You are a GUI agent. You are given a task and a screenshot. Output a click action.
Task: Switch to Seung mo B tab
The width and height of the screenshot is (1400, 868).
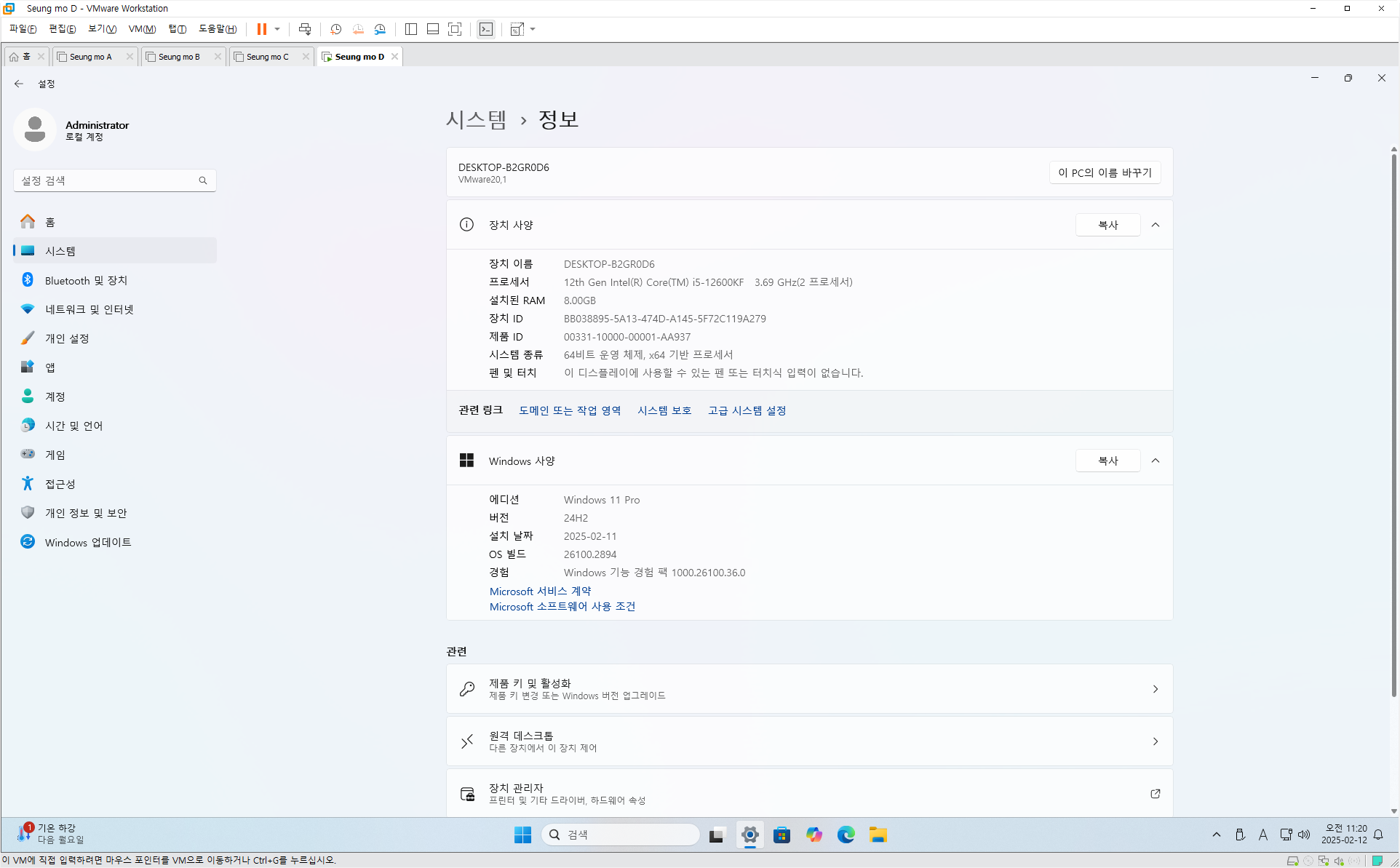(179, 57)
